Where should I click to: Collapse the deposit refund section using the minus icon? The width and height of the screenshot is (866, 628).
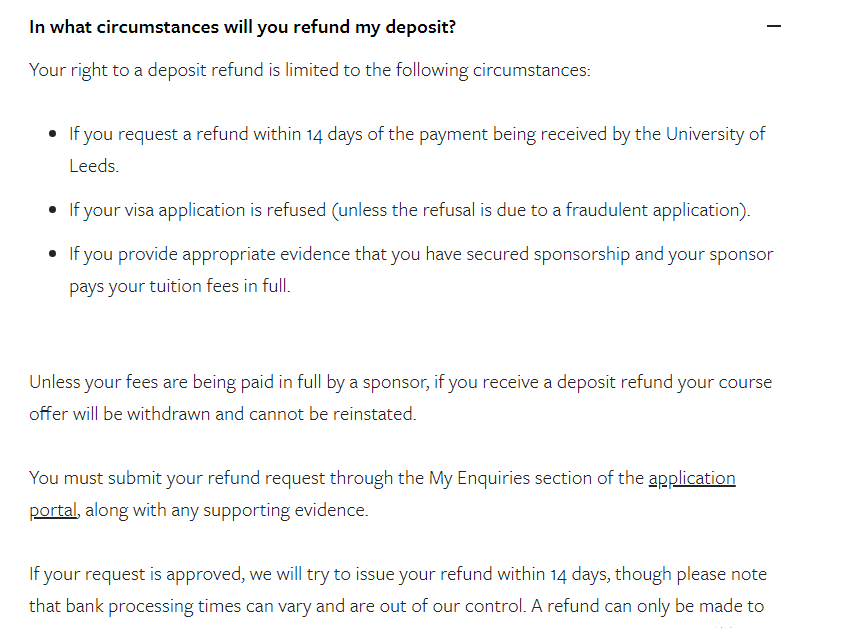774,26
